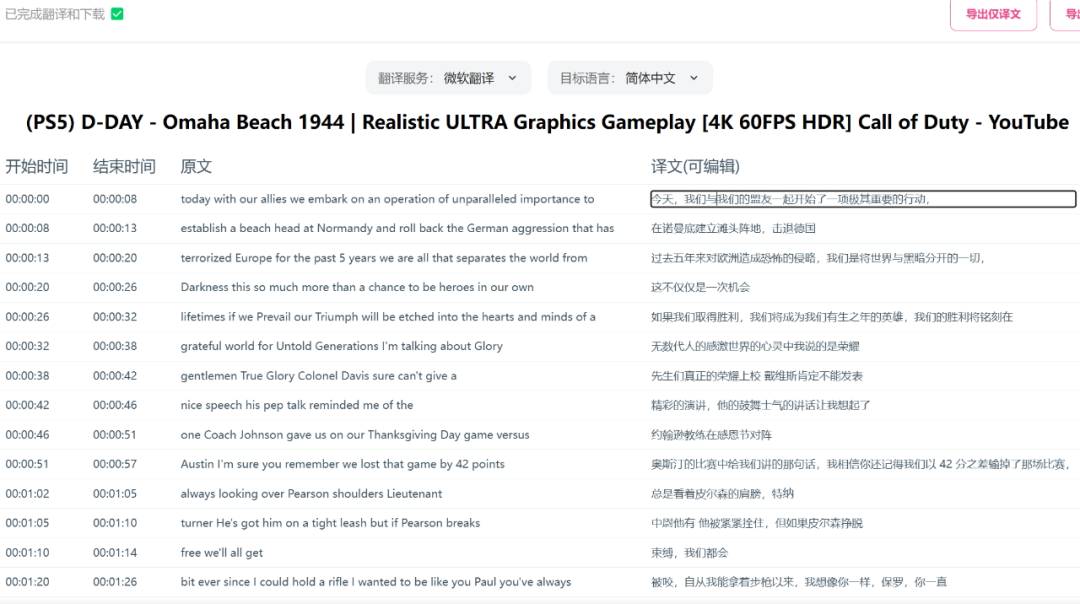The image size is (1080, 604).
Task: Open the translation service dropdown
Action: tap(448, 78)
